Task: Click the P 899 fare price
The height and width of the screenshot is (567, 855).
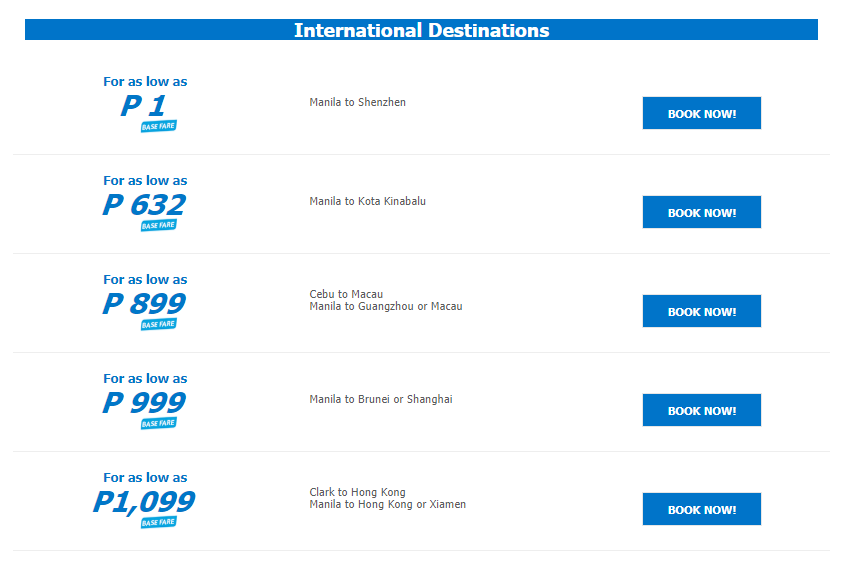Action: pos(144,304)
